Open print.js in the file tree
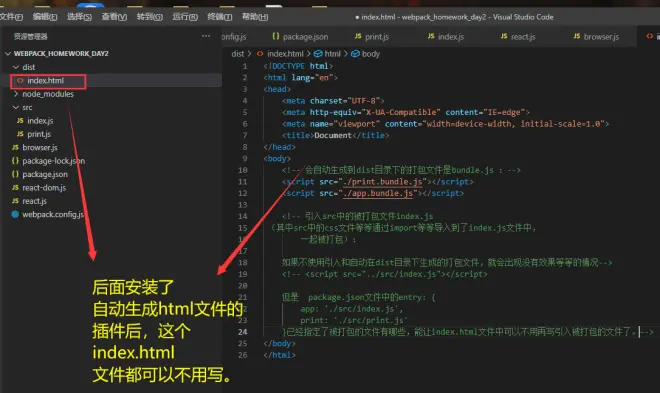Image resolution: width=660 pixels, height=393 pixels. pyautogui.click(x=39, y=134)
